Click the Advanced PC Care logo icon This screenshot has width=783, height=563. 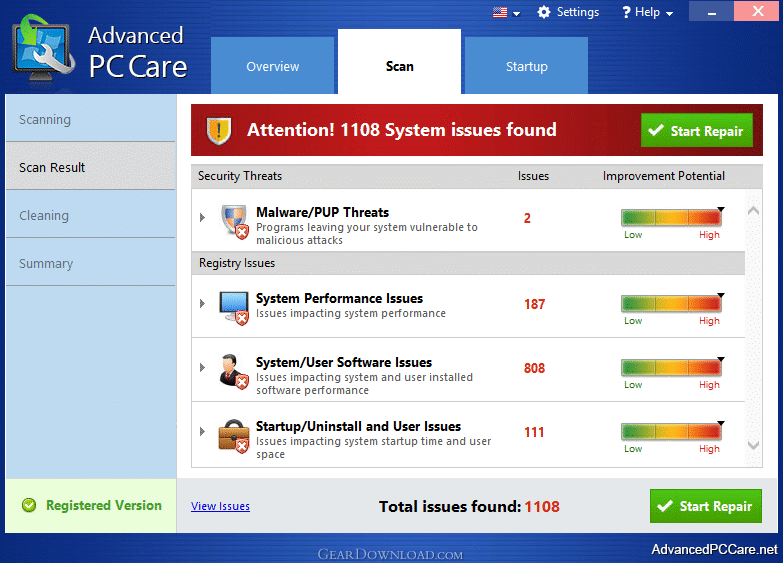click(x=44, y=49)
